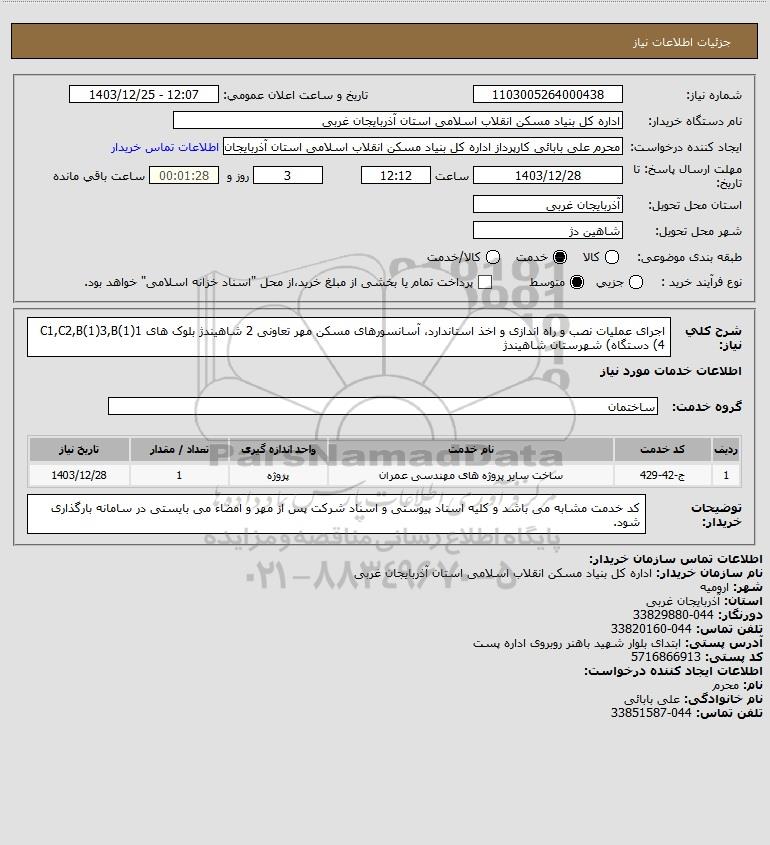Select the متوسط purchase type radio
The width and height of the screenshot is (770, 845).
pos(577,282)
